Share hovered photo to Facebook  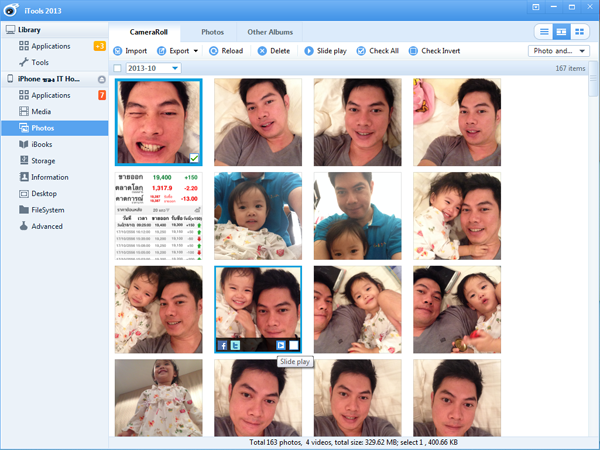click(222, 345)
